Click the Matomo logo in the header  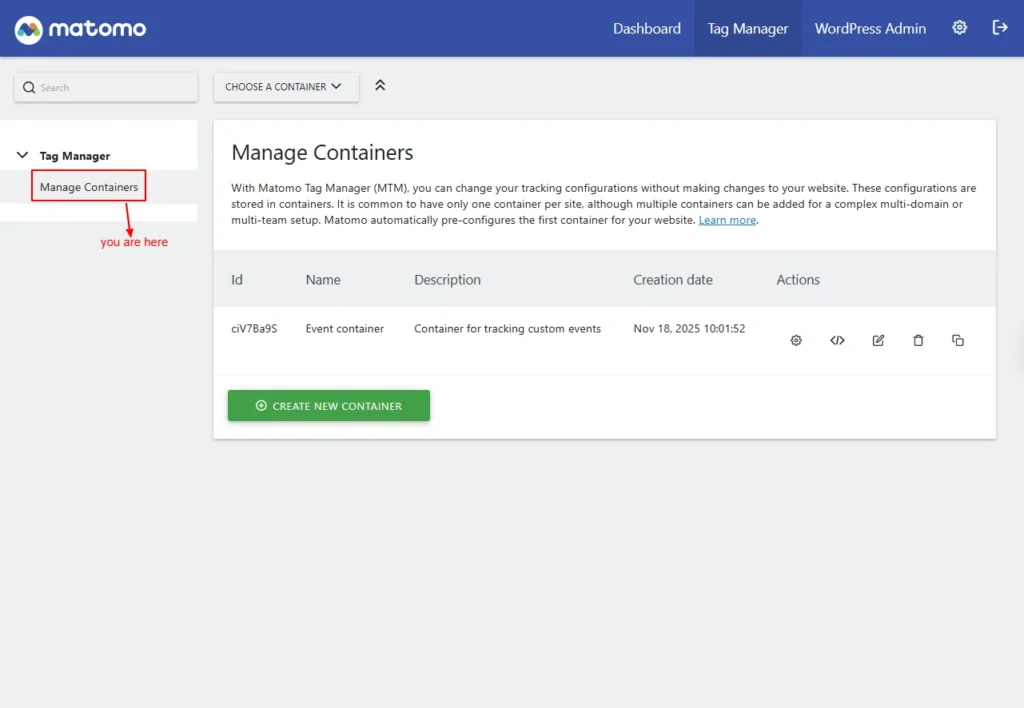pos(81,29)
